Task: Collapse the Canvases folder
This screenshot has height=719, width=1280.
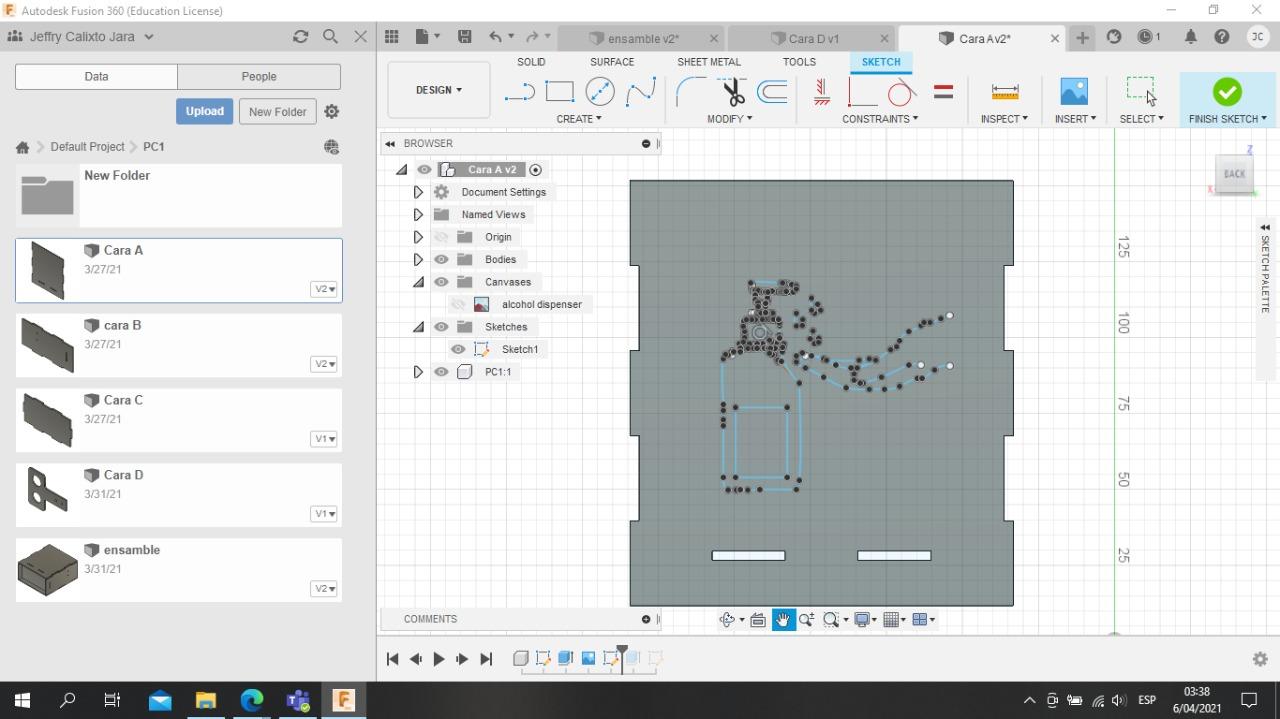Action: click(x=418, y=282)
